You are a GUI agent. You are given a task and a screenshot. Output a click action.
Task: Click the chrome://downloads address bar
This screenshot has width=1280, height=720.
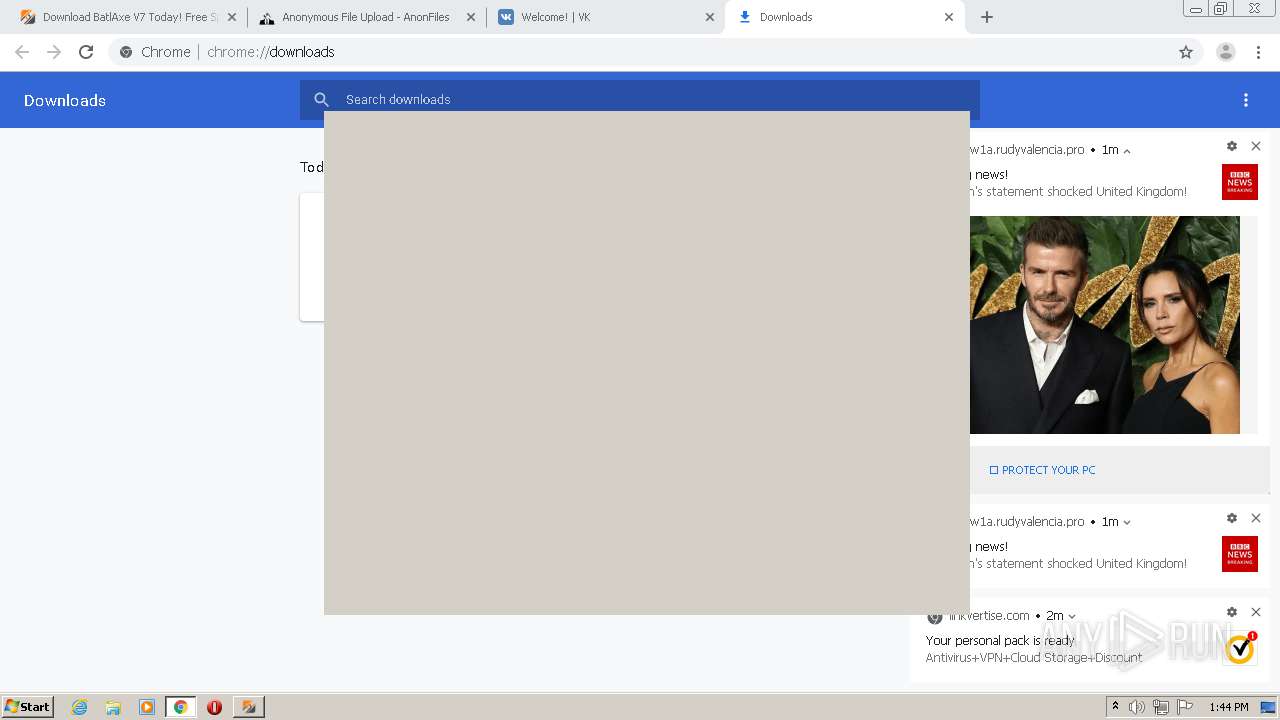655,52
